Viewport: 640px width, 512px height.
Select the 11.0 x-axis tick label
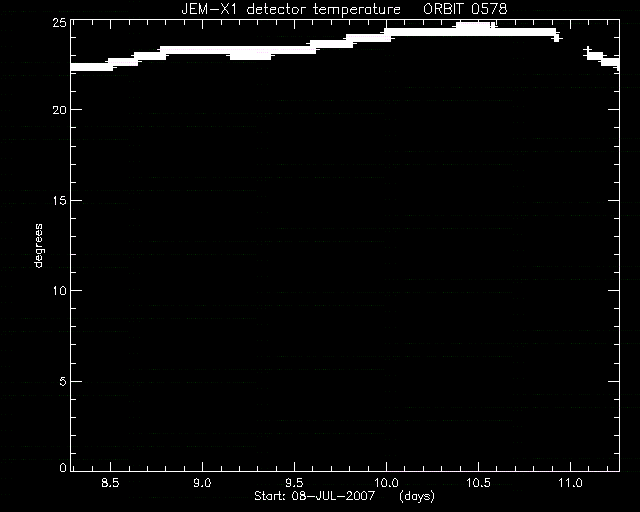pos(570,483)
